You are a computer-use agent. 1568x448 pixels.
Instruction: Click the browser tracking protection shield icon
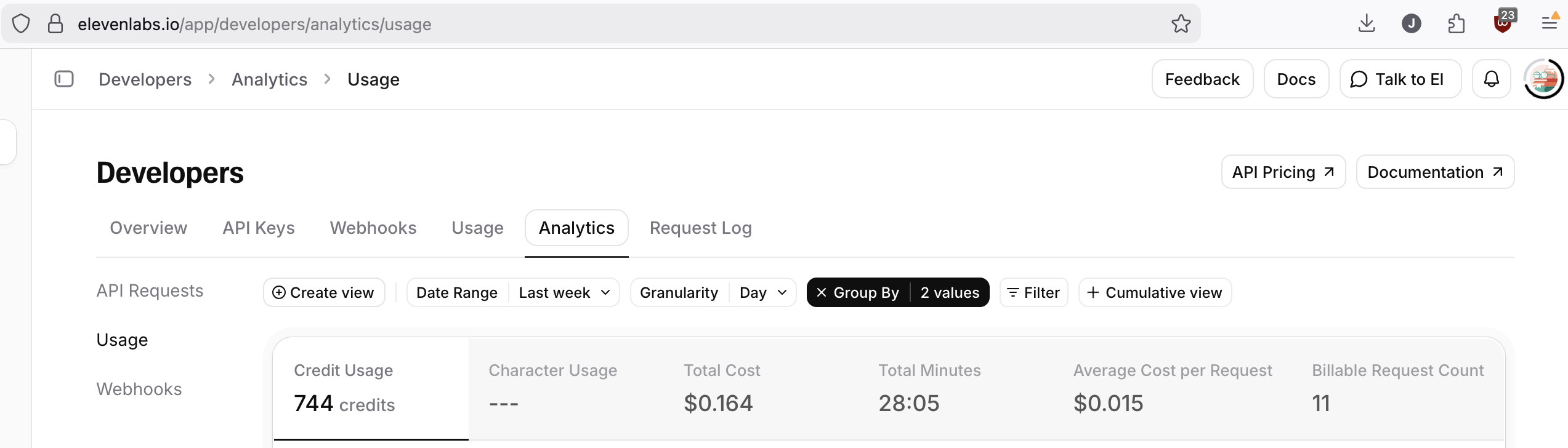(21, 24)
